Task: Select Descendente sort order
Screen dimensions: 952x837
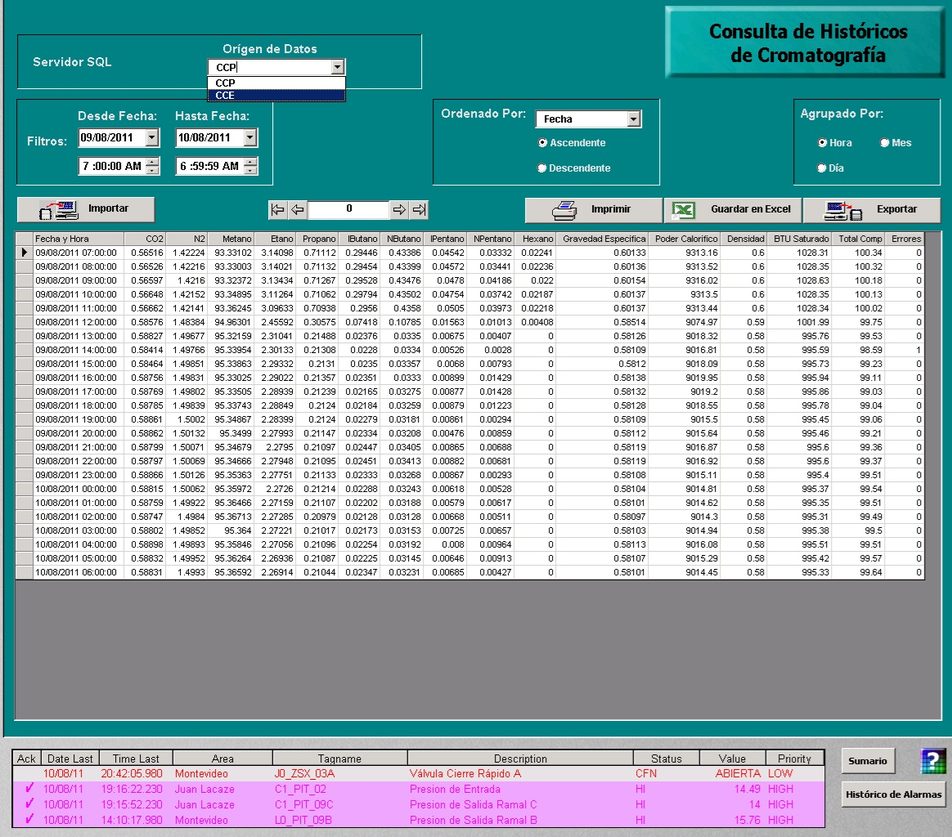Action: pos(542,168)
